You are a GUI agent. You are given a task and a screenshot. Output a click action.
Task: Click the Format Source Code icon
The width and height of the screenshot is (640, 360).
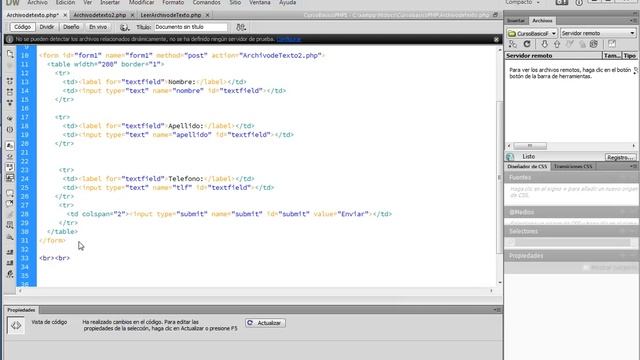[10, 274]
